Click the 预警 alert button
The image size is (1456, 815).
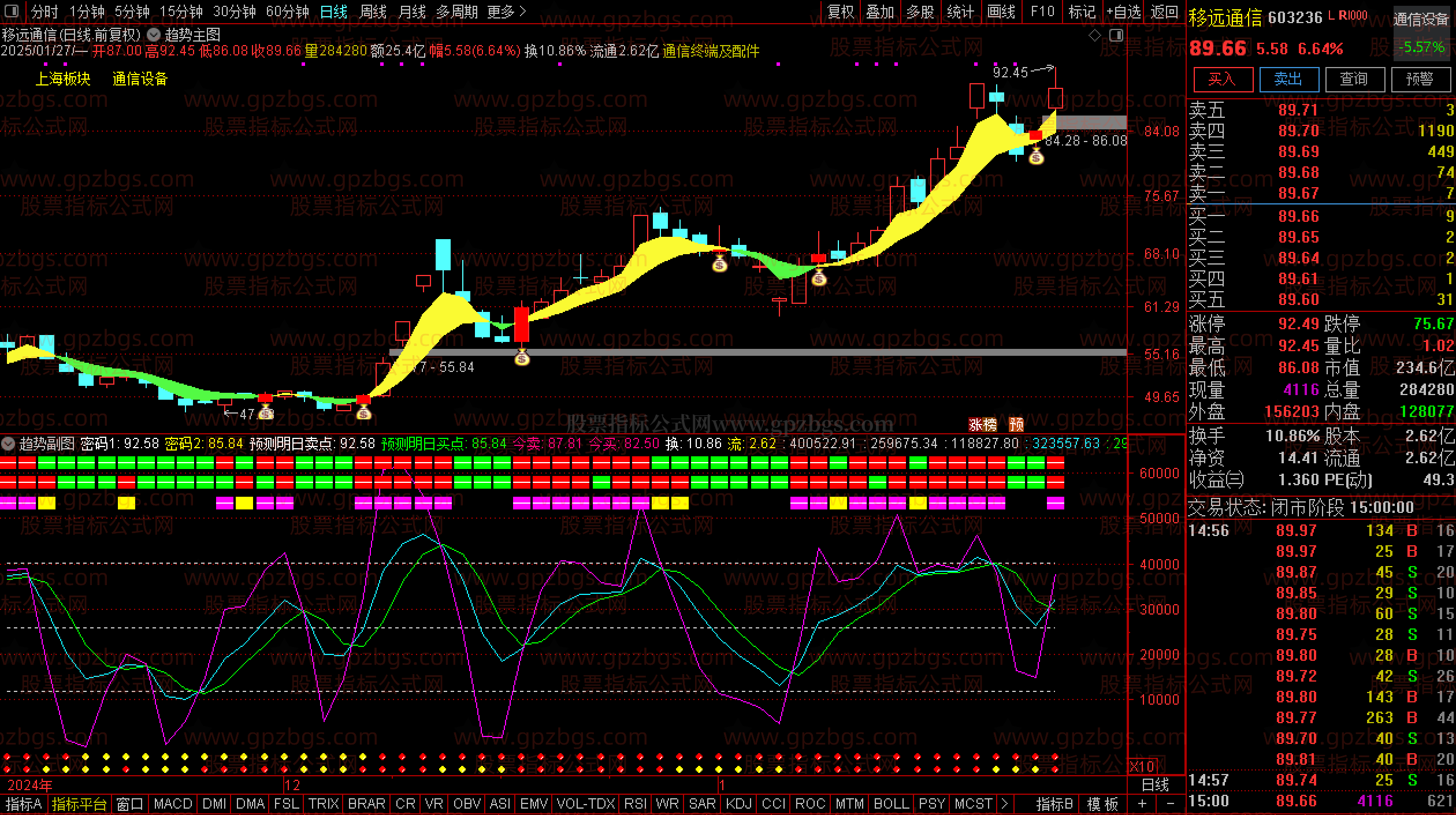[x=1420, y=79]
